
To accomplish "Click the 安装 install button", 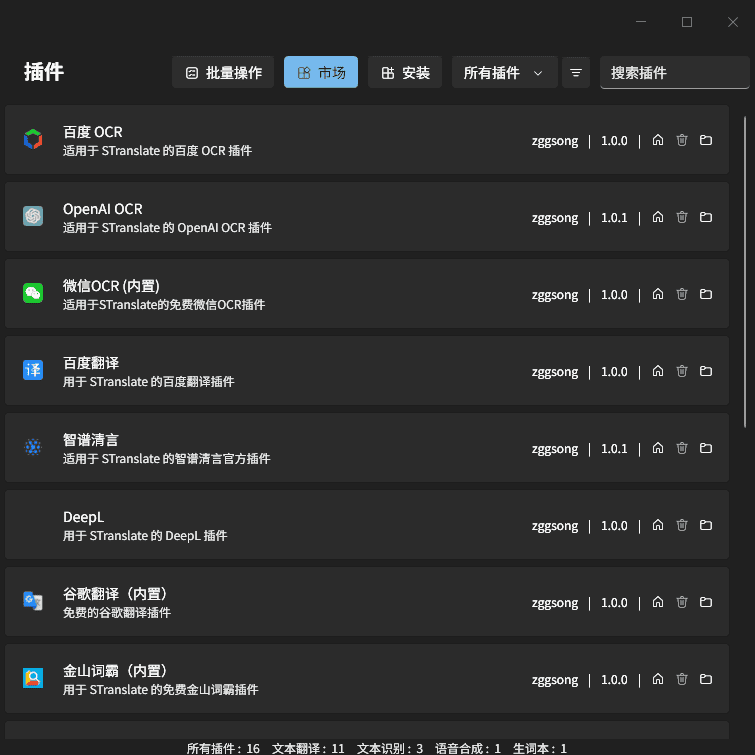I will (405, 72).
